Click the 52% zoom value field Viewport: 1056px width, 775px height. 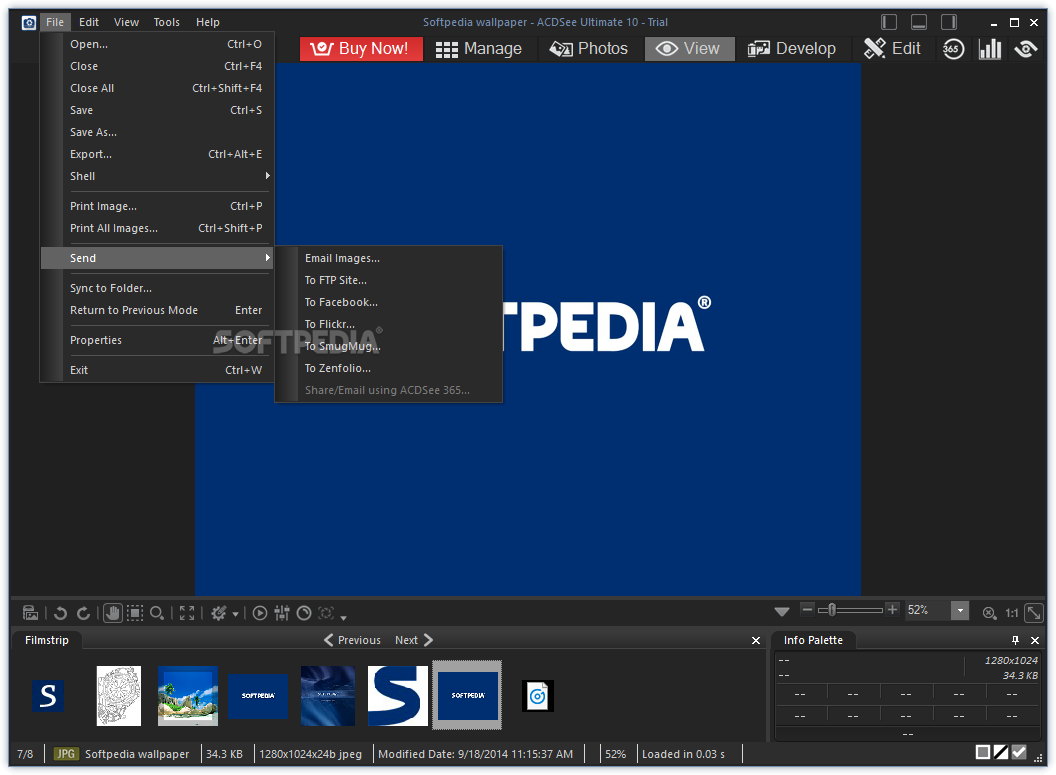(927, 611)
